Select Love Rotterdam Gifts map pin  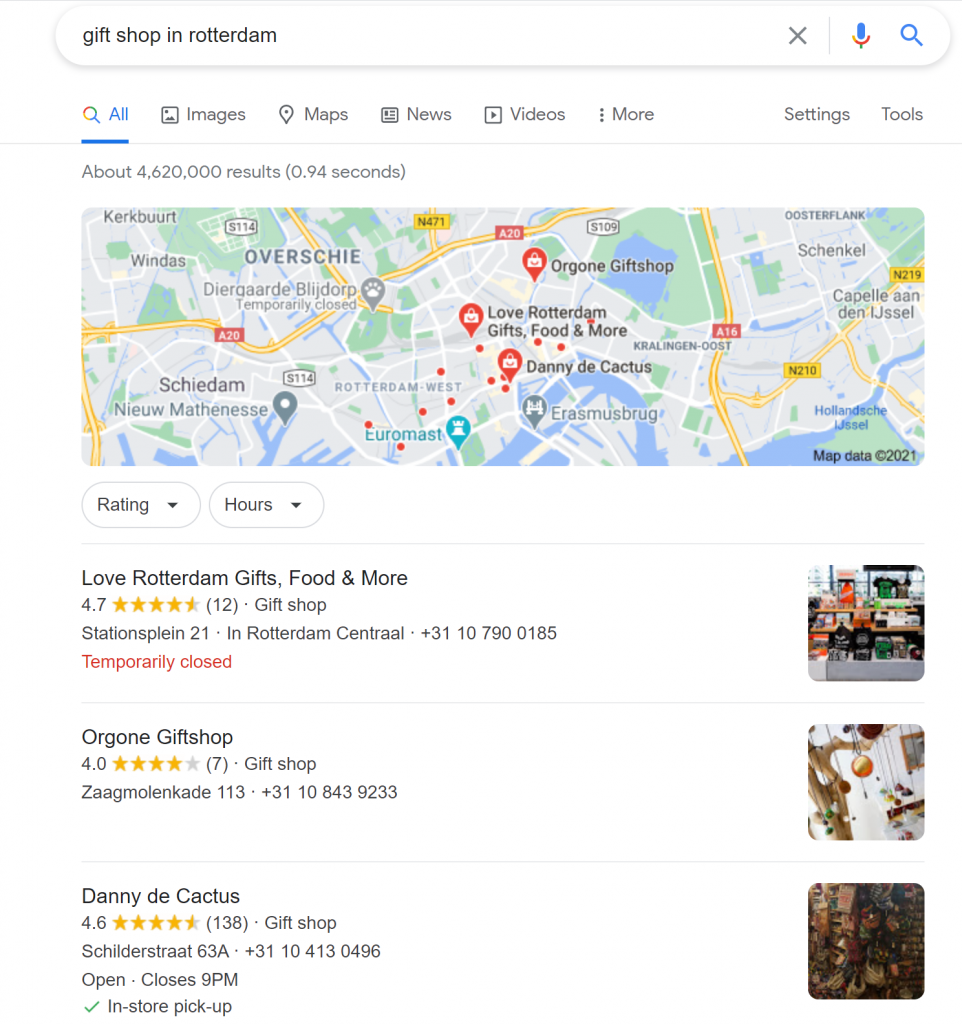(x=470, y=320)
